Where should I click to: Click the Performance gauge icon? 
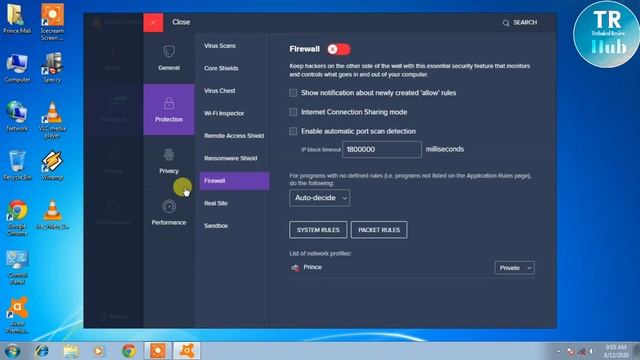(169, 206)
